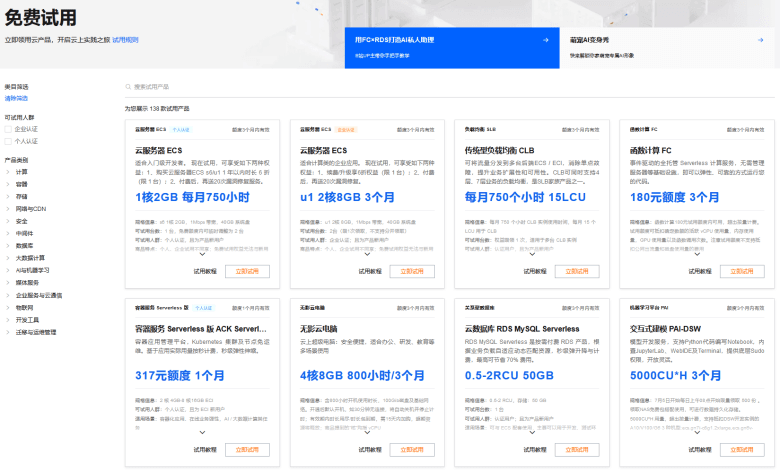
Task: Expand the 网络与CDN category chevron
Action: click(x=7, y=209)
